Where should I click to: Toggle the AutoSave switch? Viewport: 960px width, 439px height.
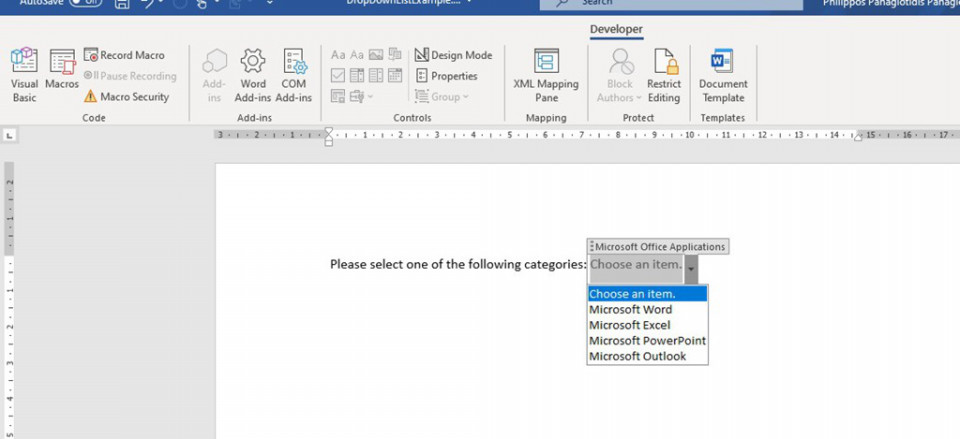pos(84,3)
